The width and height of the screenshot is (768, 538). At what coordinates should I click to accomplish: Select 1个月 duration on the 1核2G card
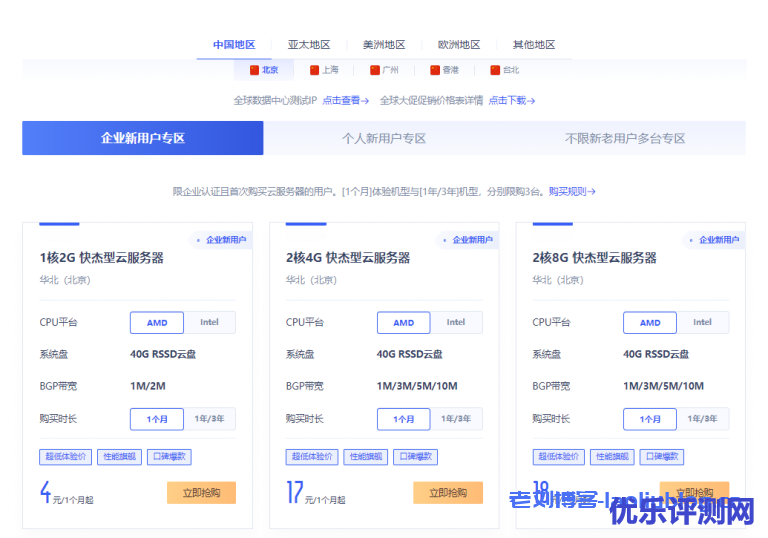pyautogui.click(x=156, y=419)
